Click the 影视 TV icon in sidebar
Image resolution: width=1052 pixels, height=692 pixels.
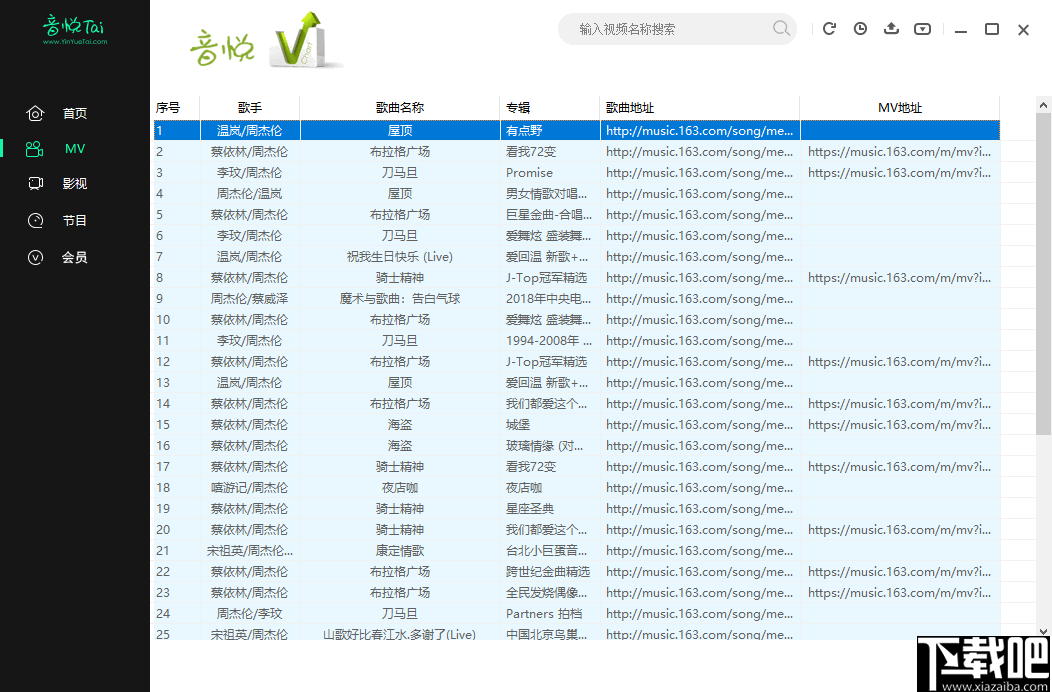click(35, 184)
